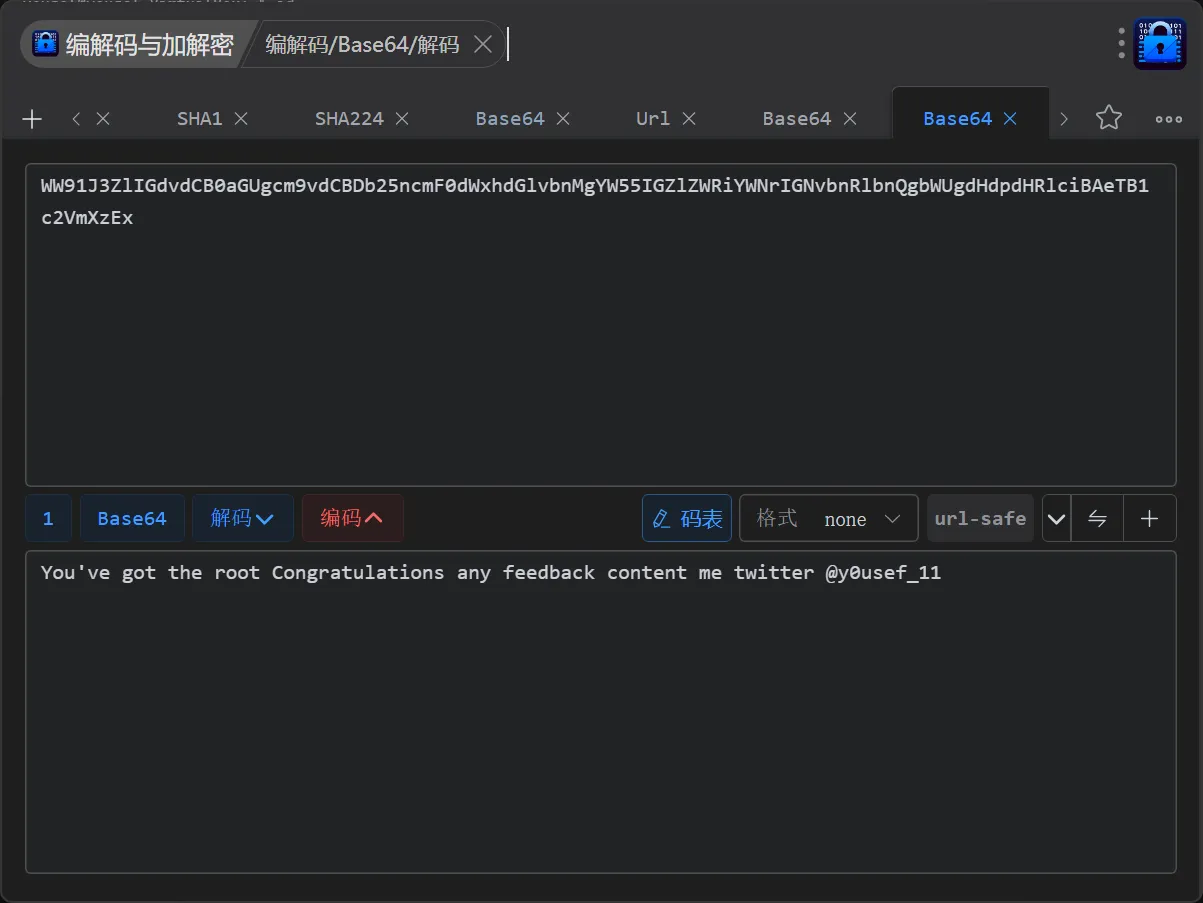This screenshot has width=1203, height=903.
Task: Close the Url tab
Action: 689,119
